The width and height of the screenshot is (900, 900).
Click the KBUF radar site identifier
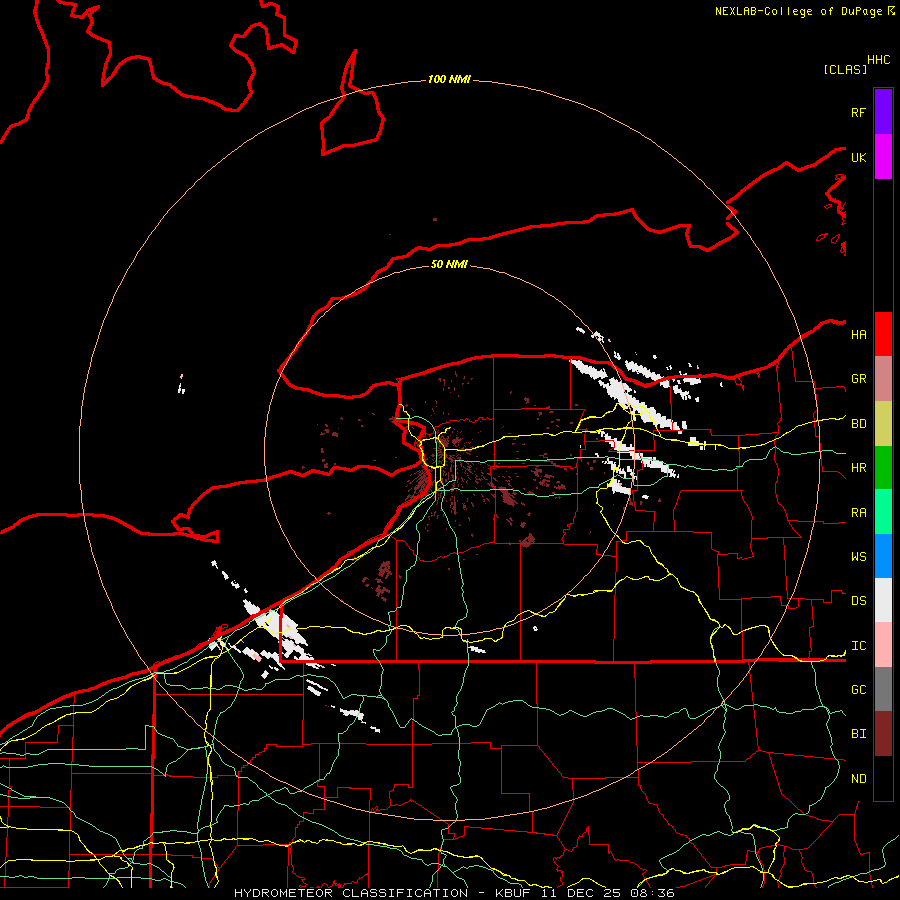point(511,893)
